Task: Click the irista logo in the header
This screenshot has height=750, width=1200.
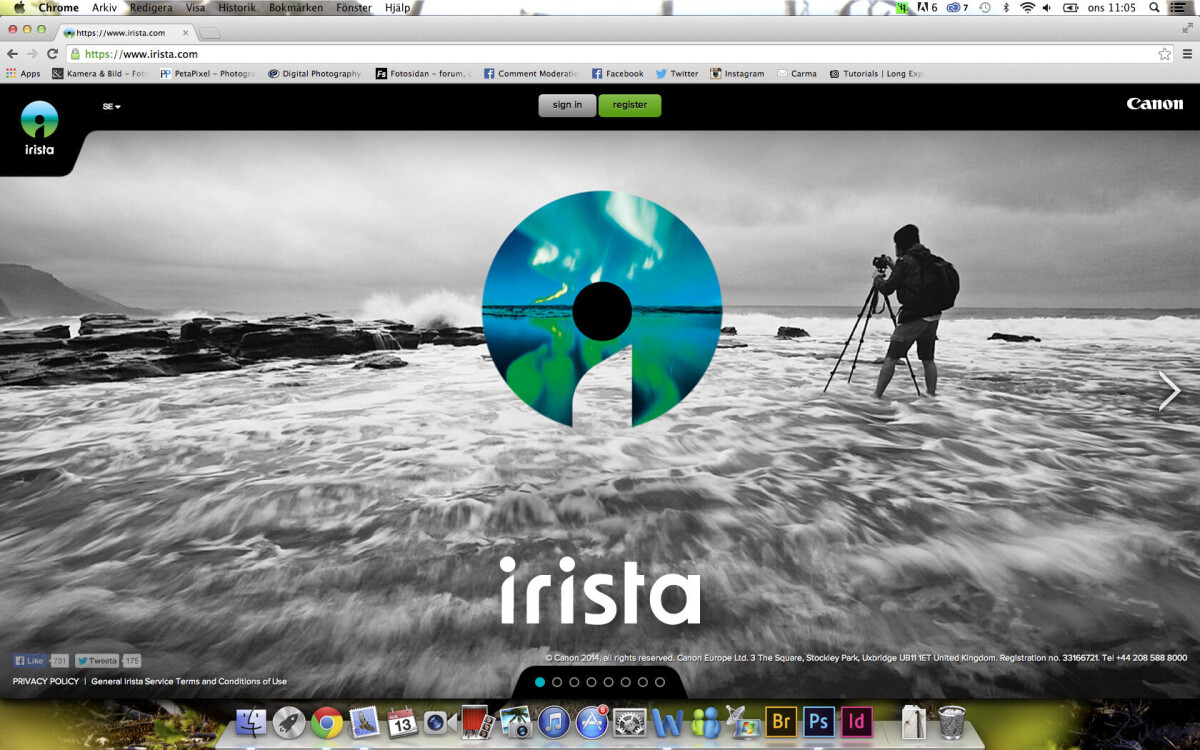Action: [x=40, y=128]
